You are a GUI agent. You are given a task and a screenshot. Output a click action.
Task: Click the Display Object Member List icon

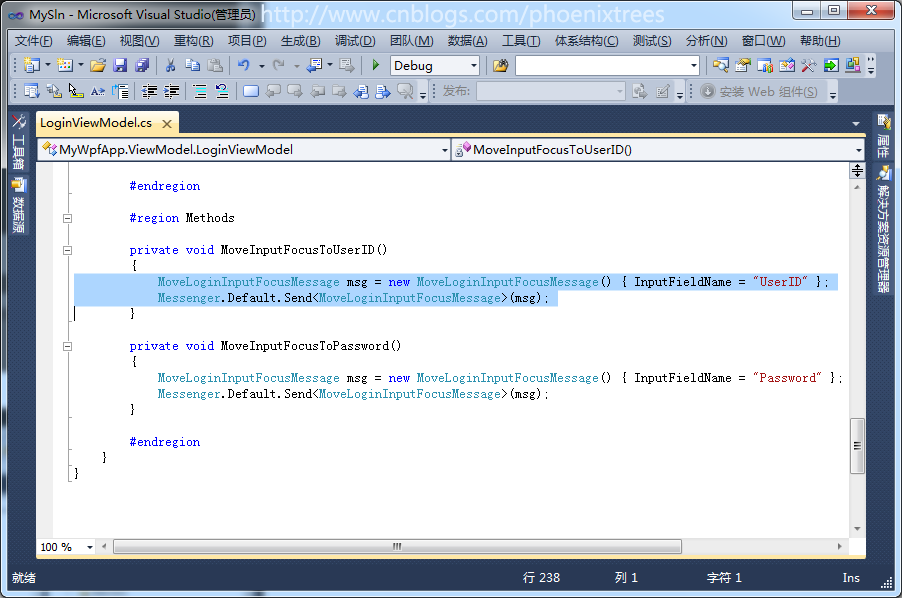coord(32,91)
